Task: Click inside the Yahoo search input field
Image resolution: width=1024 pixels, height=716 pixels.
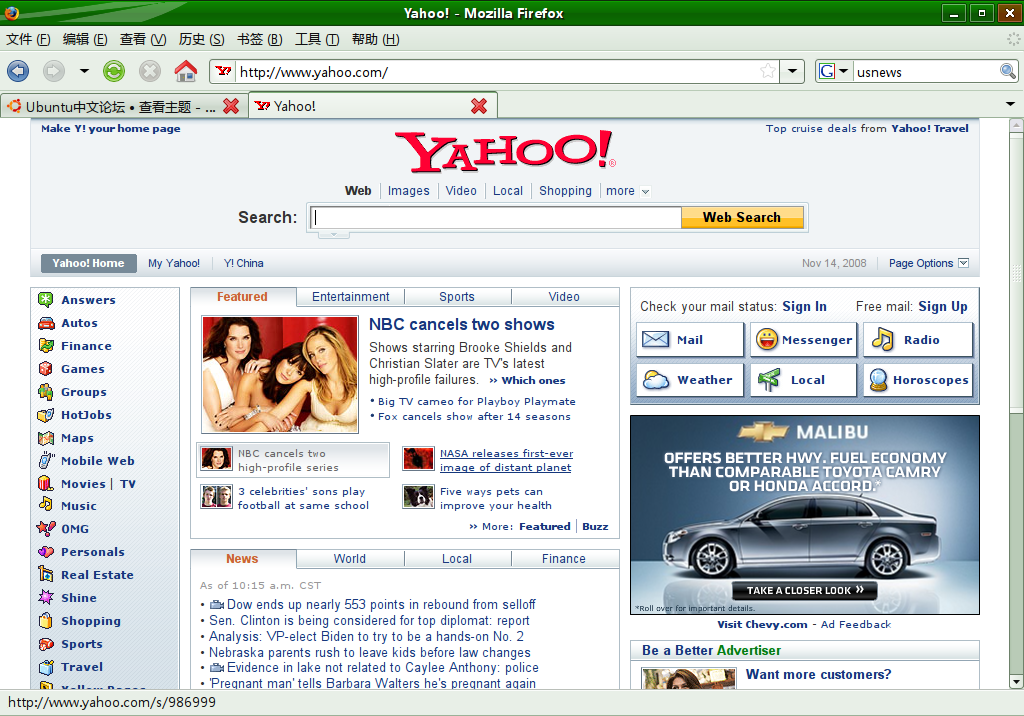Action: click(x=496, y=218)
